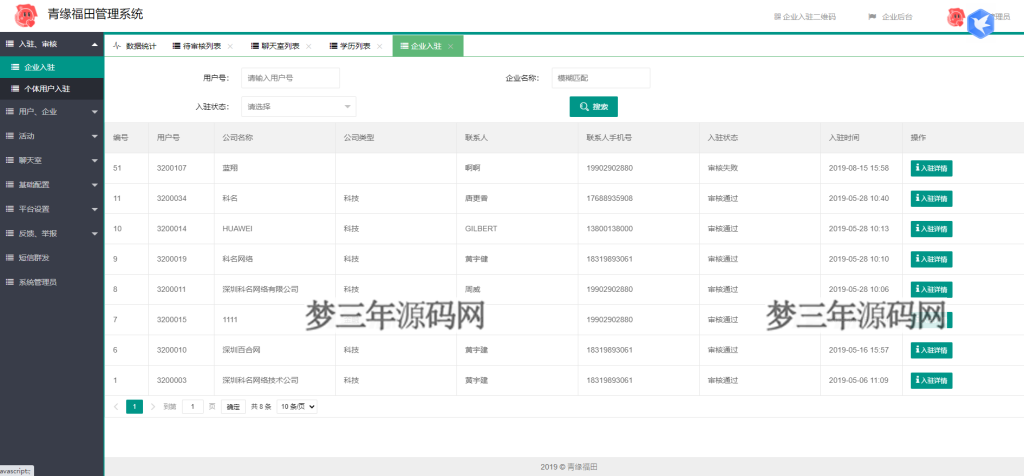Viewport: 1024px width, 476px height.
Task: Expand the 平台设置 sidebar menu
Action: (x=52, y=209)
